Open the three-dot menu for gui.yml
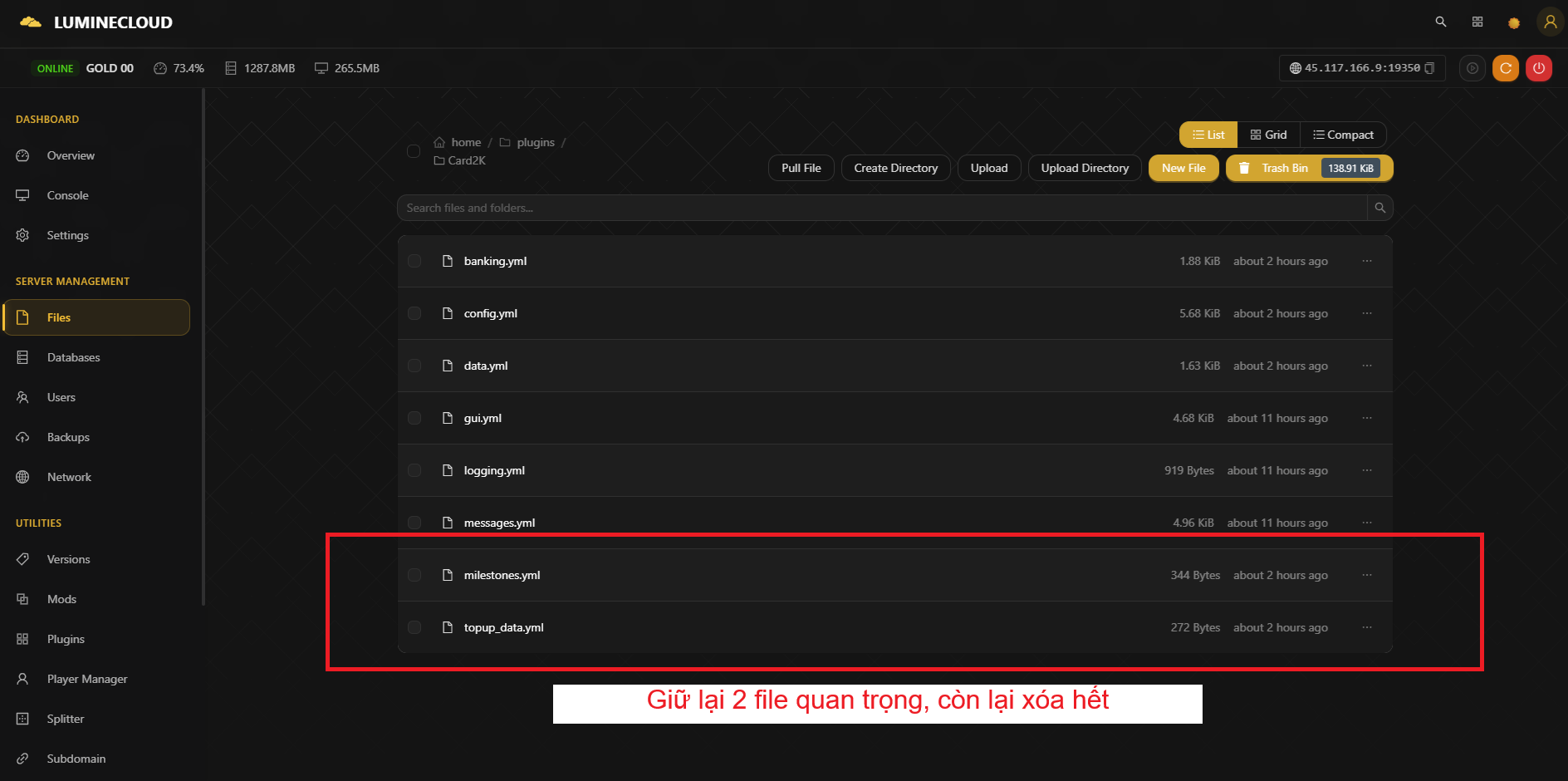 point(1366,418)
